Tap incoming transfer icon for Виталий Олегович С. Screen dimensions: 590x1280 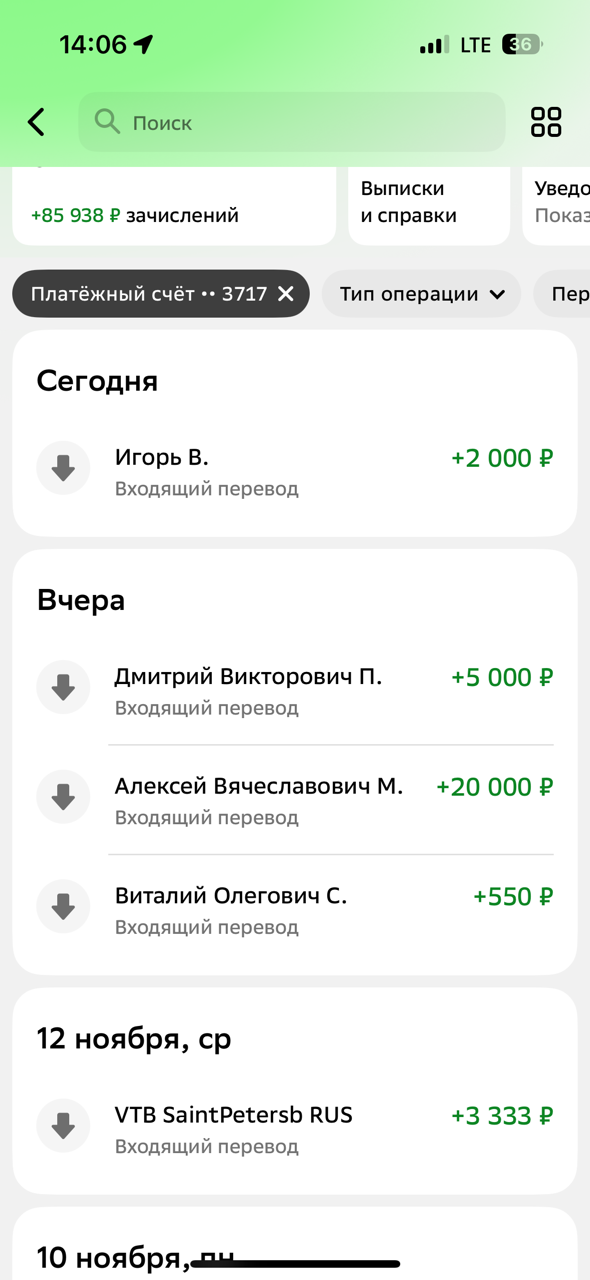click(63, 906)
